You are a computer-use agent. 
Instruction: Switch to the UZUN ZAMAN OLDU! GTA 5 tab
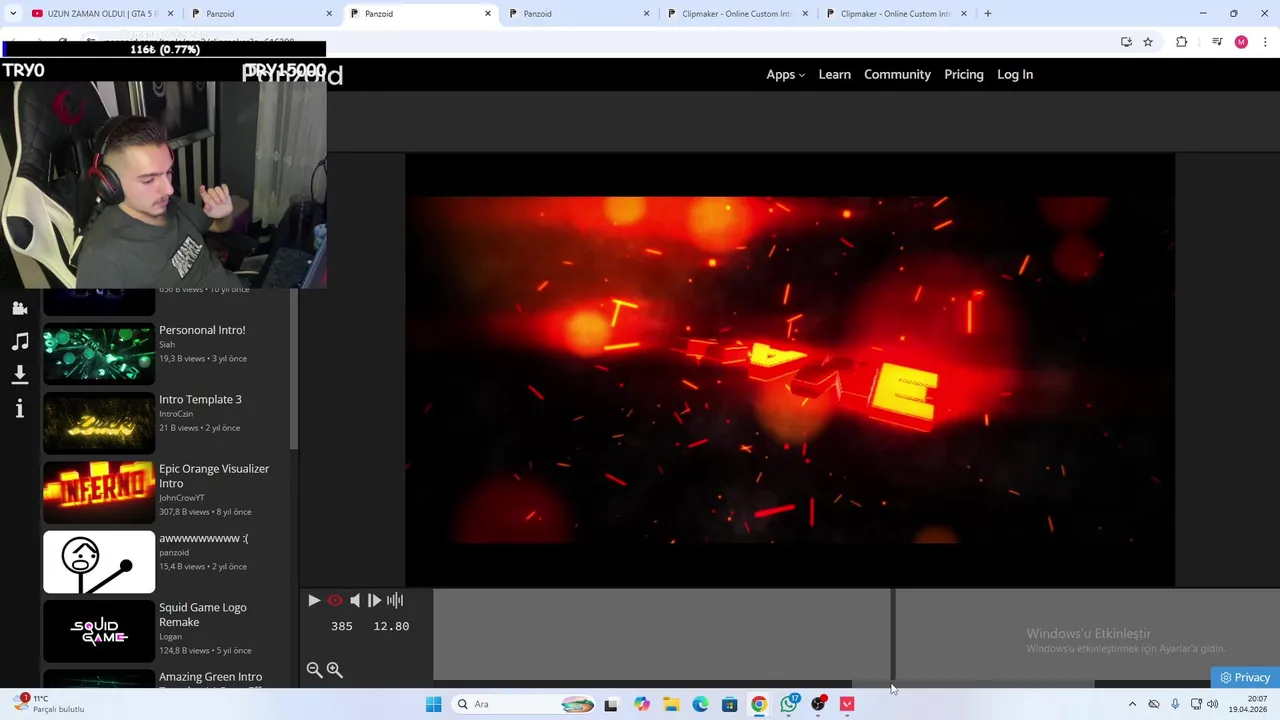point(103,14)
